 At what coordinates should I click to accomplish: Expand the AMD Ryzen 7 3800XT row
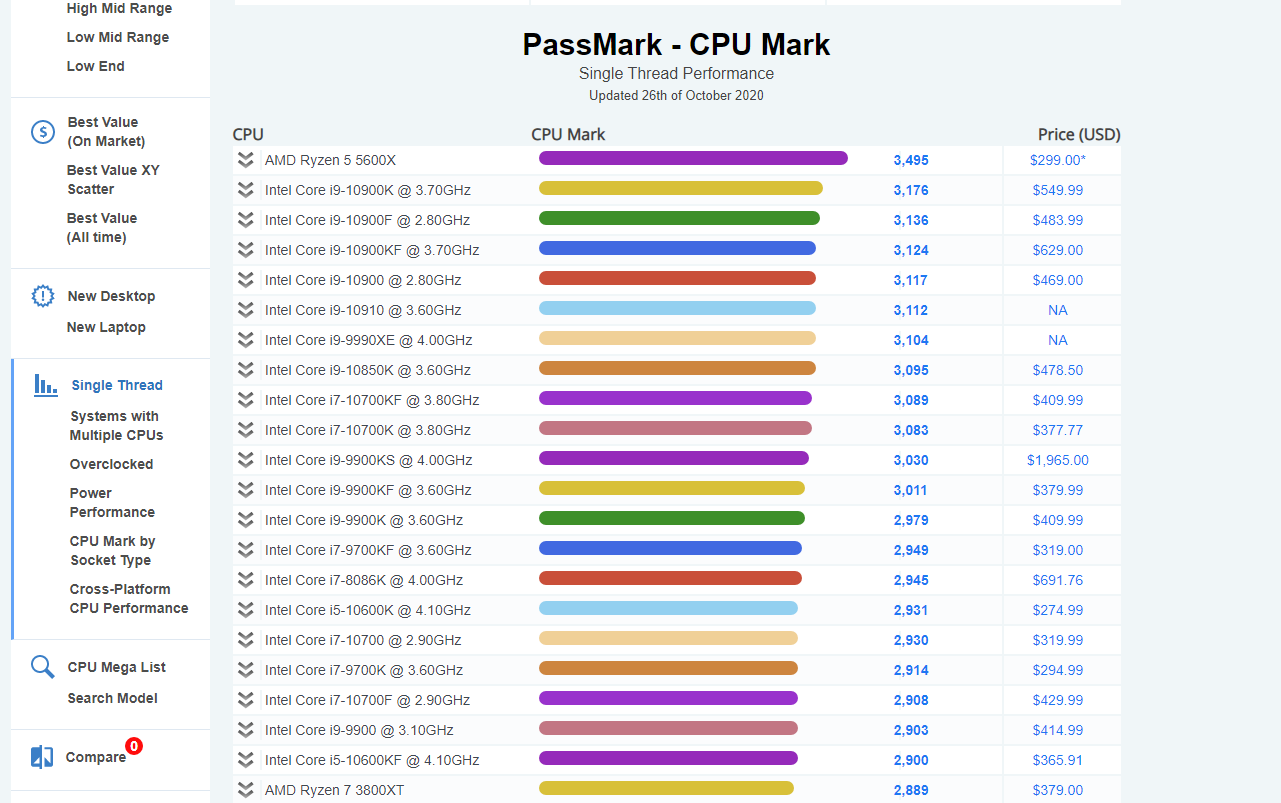click(x=246, y=790)
